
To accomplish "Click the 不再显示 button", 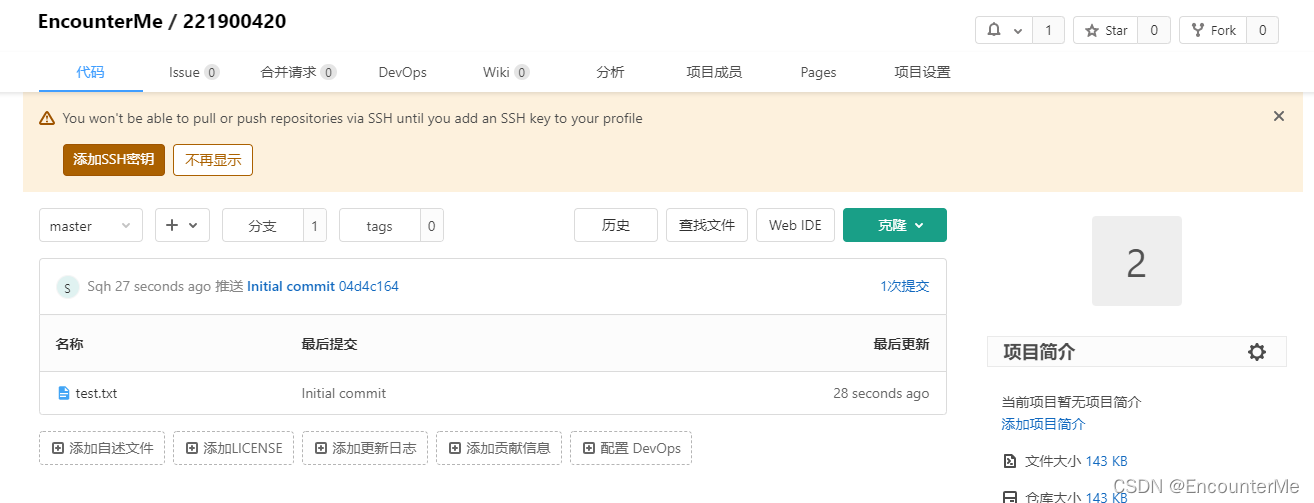I will point(213,160).
